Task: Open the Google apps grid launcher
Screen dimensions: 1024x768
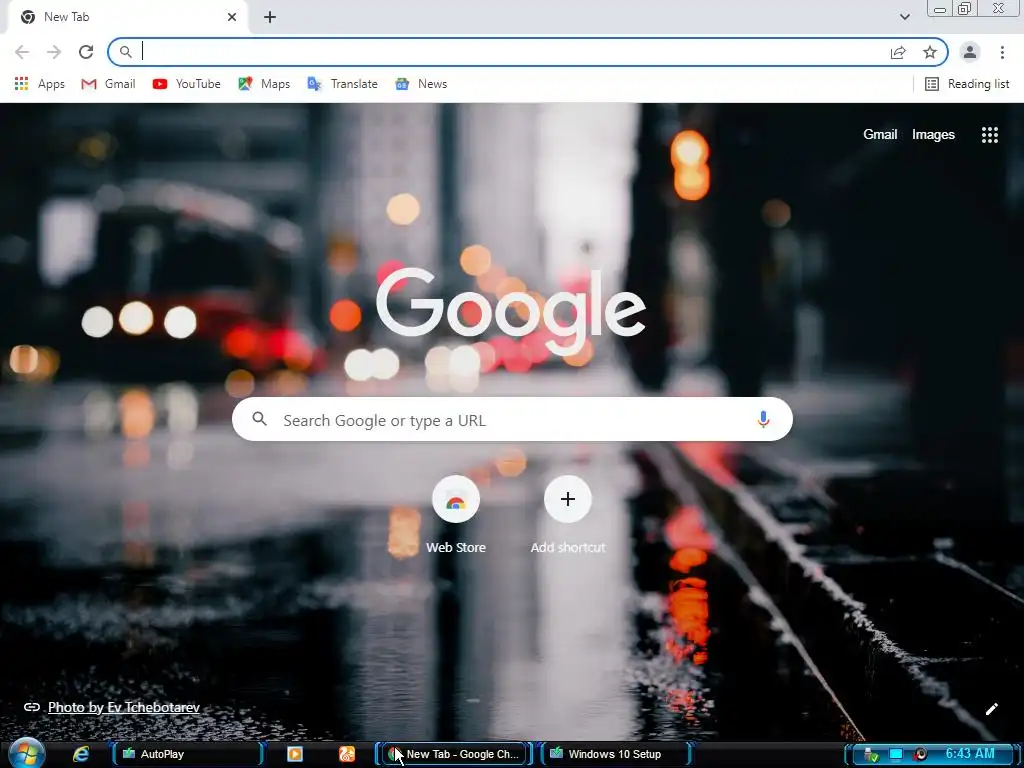Action: tap(989, 135)
